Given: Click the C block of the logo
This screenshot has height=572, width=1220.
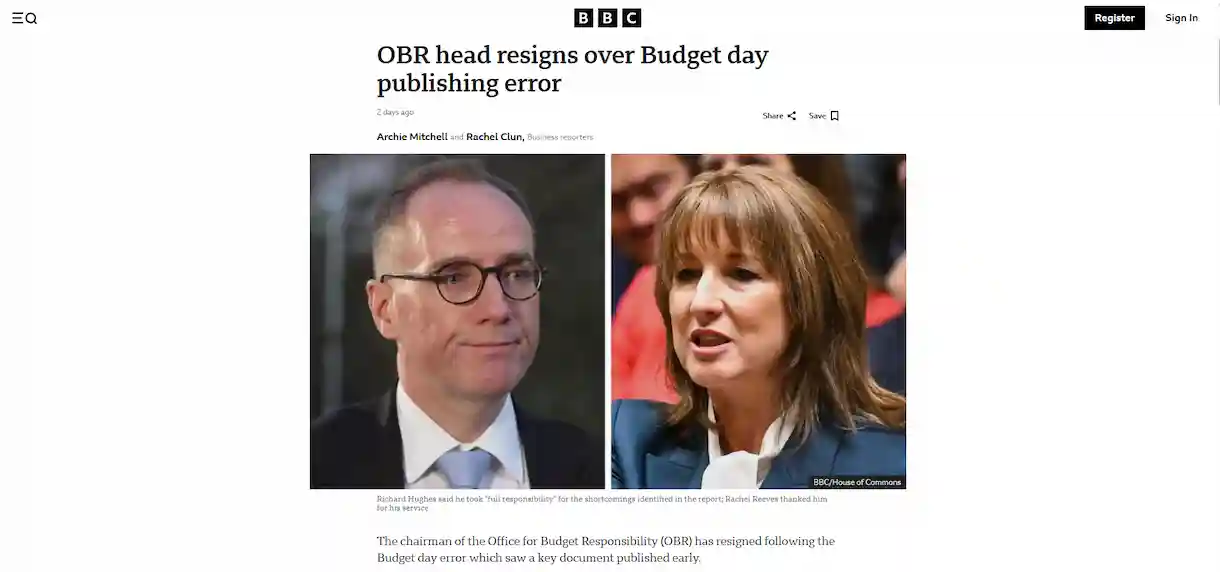Looking at the screenshot, I should tap(632, 18).
